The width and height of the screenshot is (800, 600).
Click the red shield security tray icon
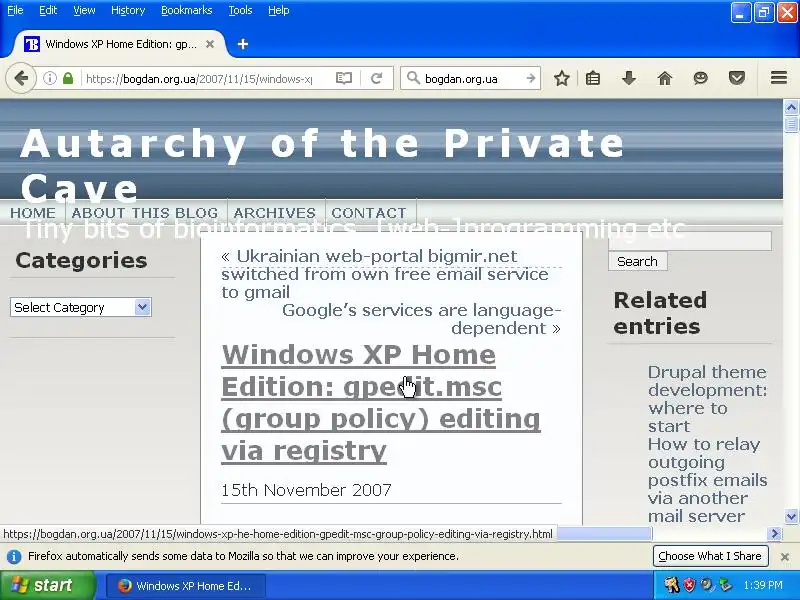689,585
